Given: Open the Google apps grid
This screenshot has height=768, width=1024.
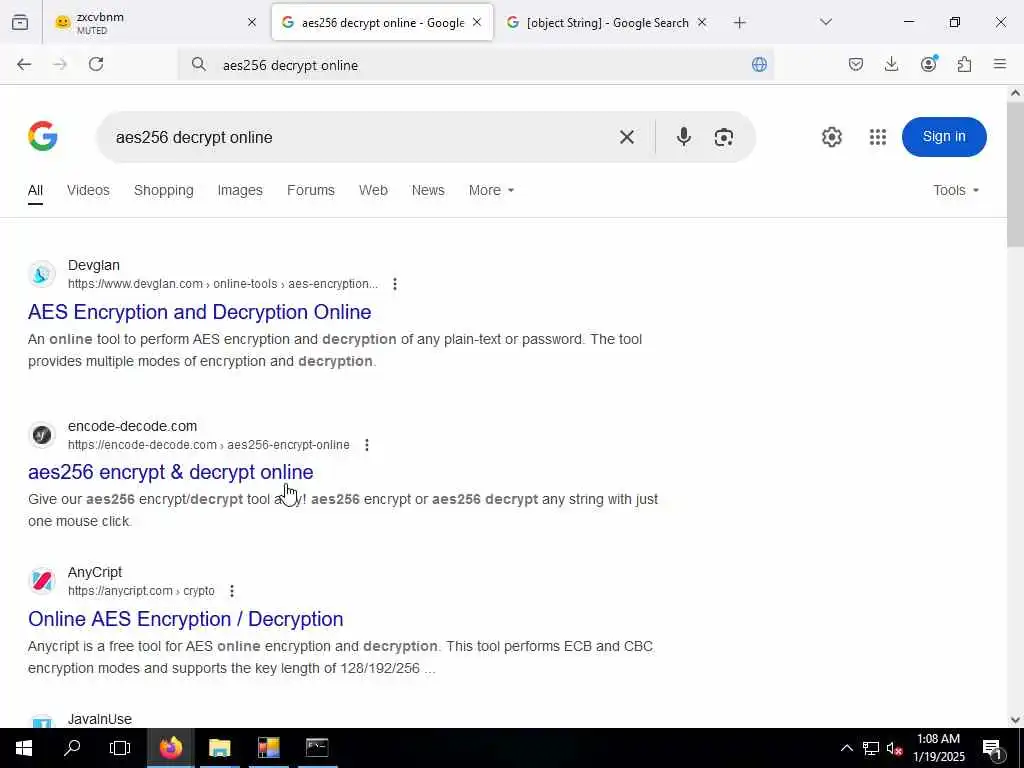Looking at the screenshot, I should pyautogui.click(x=878, y=137).
